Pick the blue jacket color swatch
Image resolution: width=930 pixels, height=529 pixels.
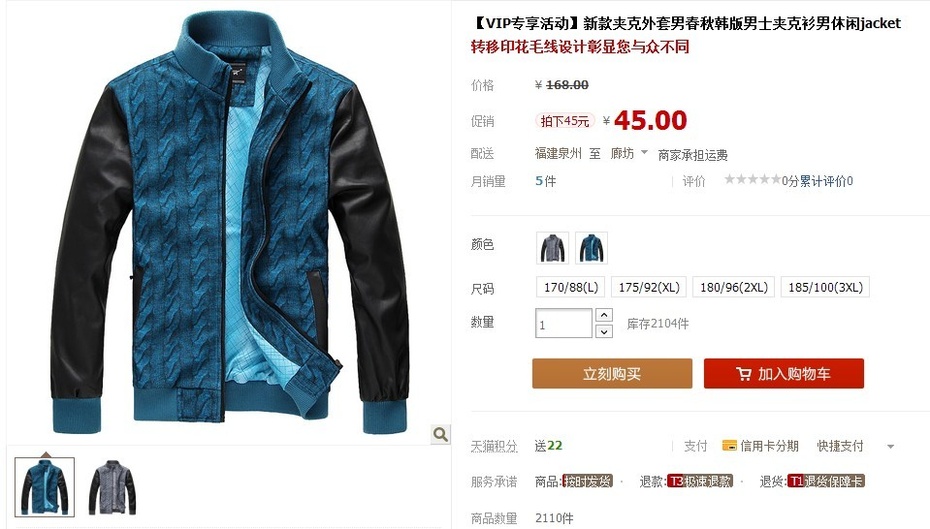click(591, 248)
